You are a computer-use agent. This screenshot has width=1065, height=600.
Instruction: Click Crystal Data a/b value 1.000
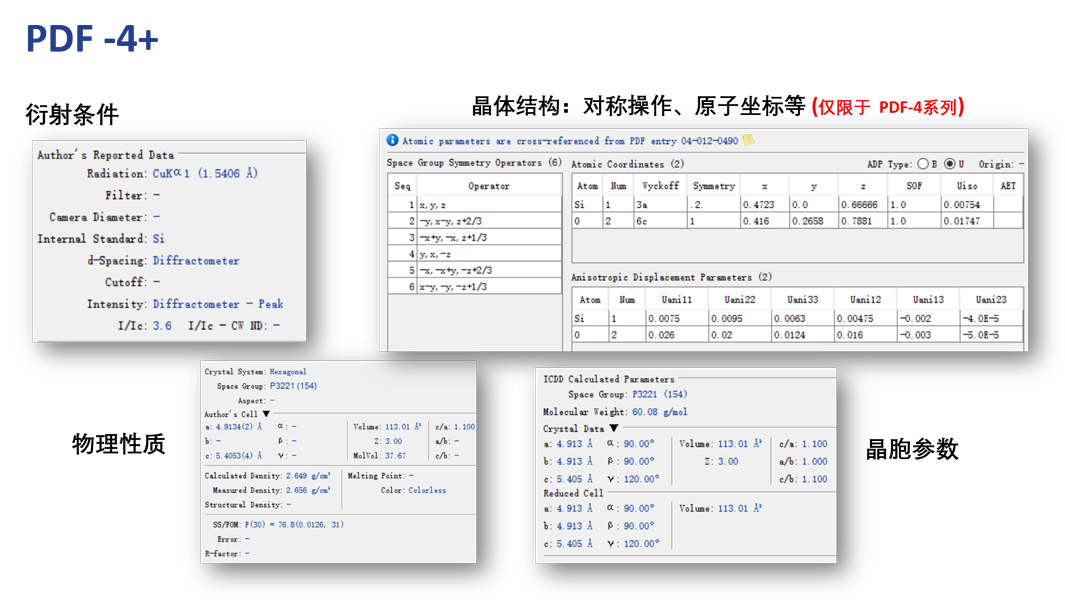[x=814, y=461]
